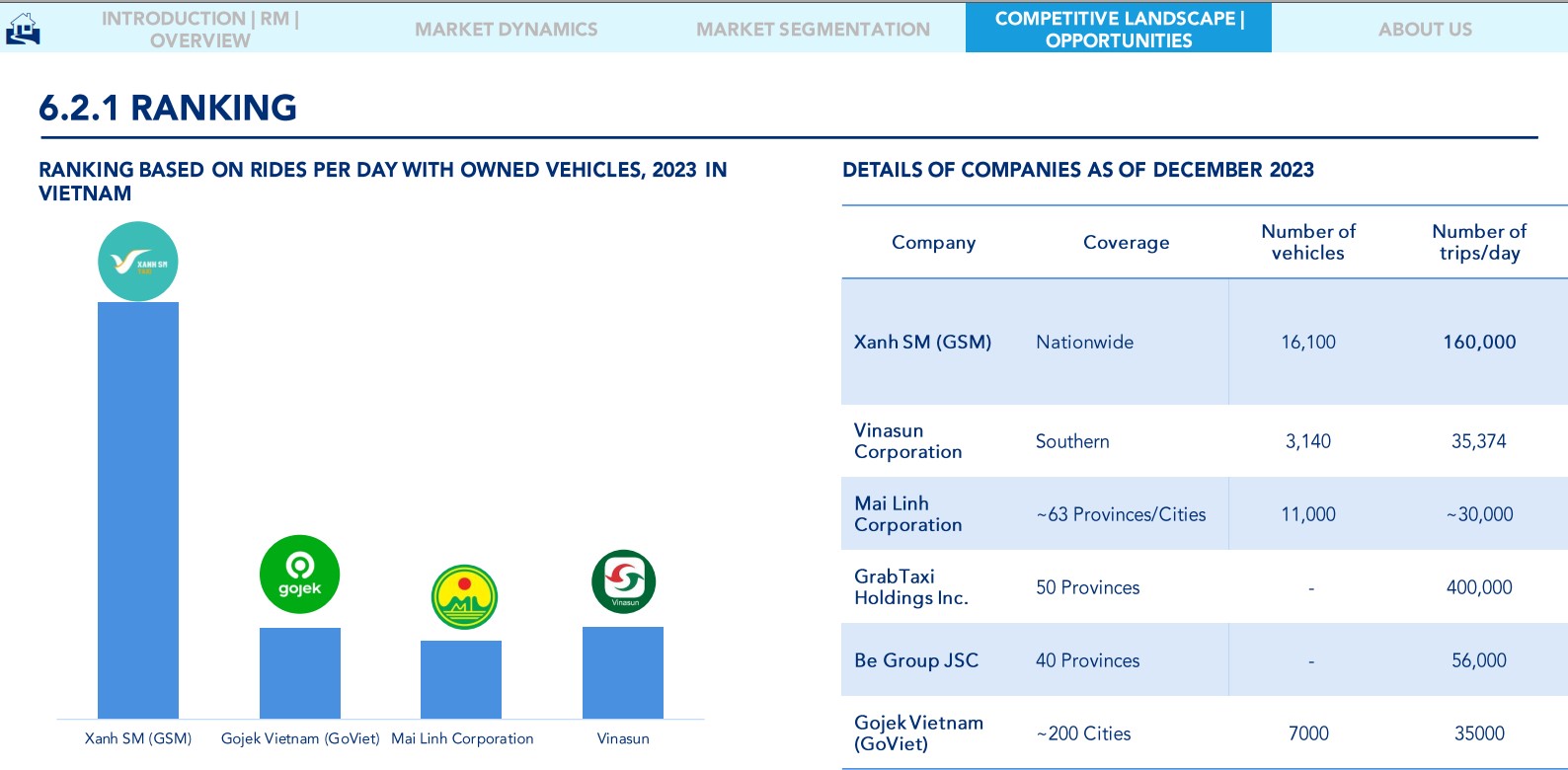Click the Xanh SM (GSM) blue bar
Viewport: 1568px width, 770px height.
coord(138,509)
